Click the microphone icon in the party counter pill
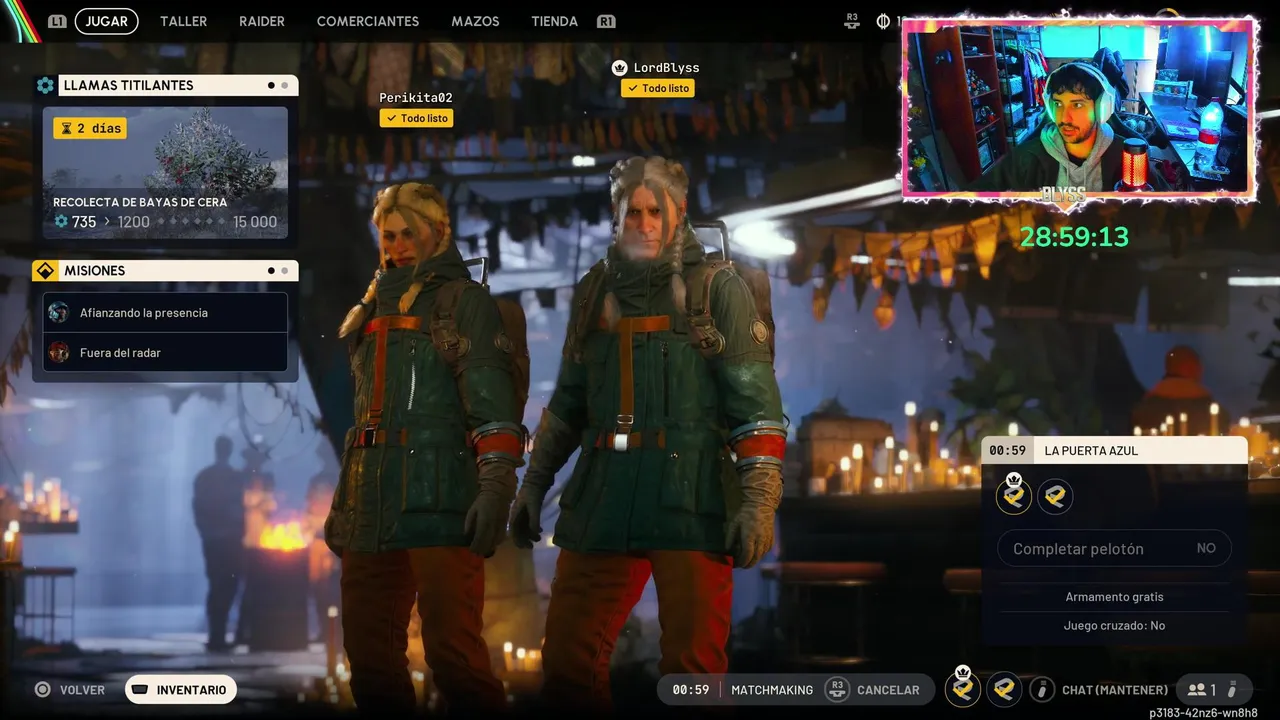 tap(1233, 689)
